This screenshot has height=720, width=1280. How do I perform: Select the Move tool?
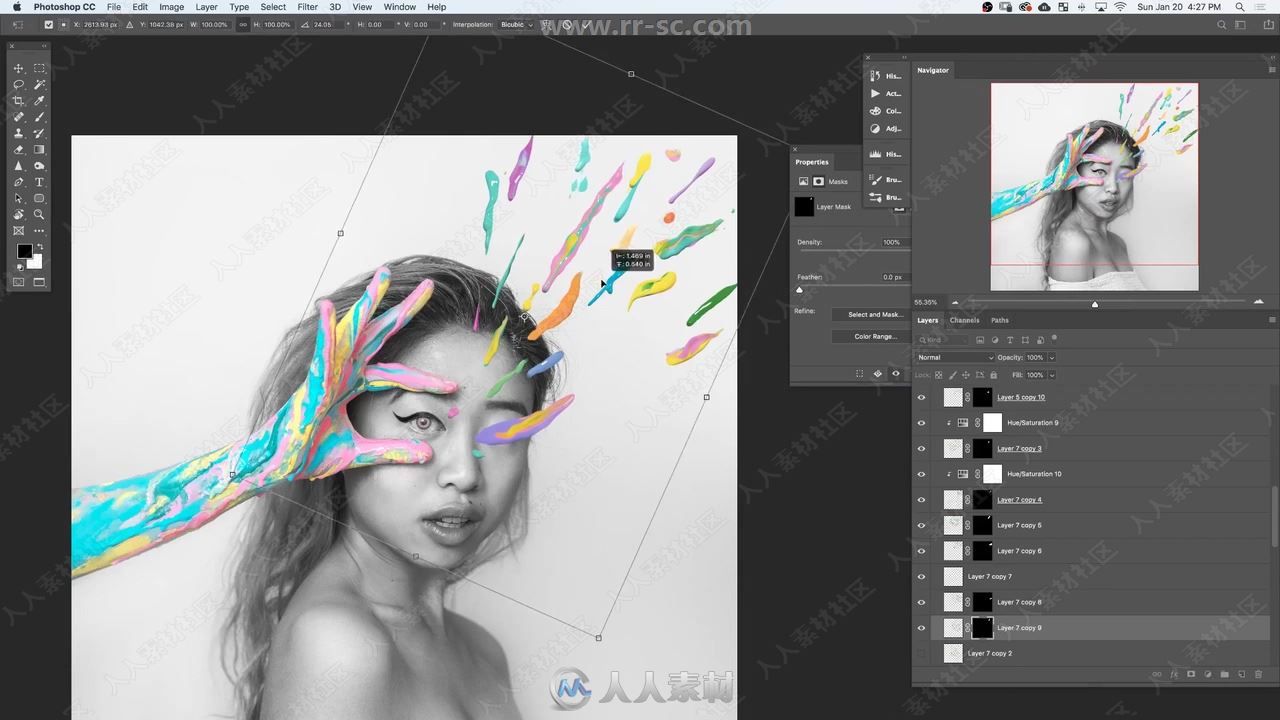click(x=18, y=68)
